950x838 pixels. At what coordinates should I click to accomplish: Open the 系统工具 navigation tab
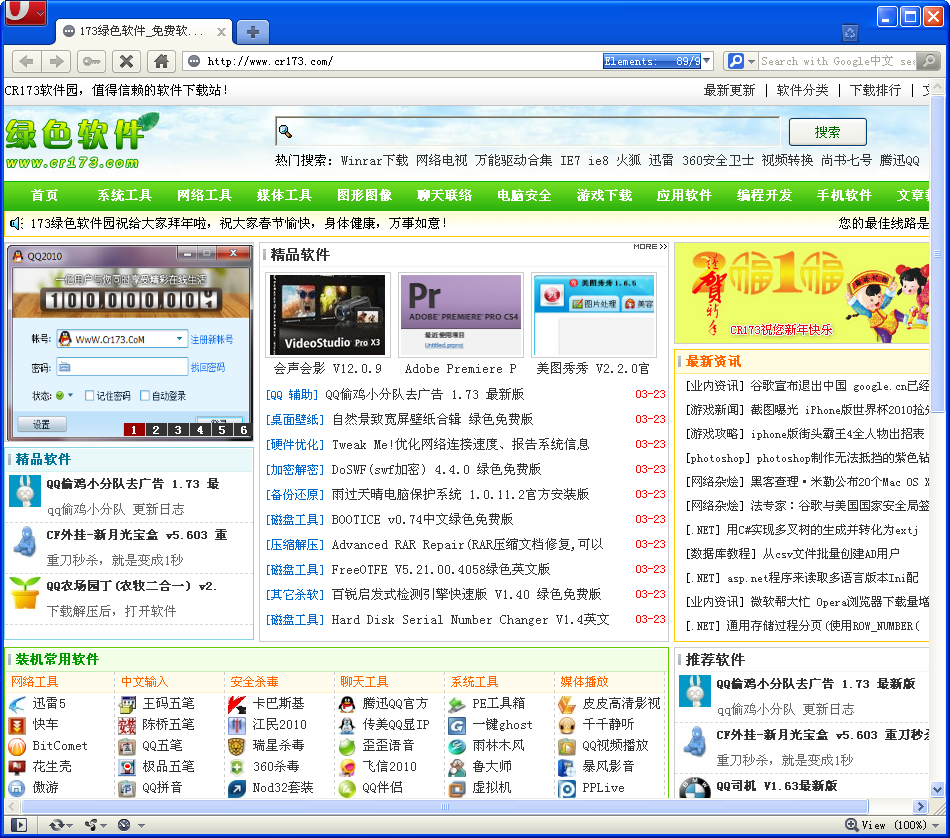pyautogui.click(x=124, y=195)
